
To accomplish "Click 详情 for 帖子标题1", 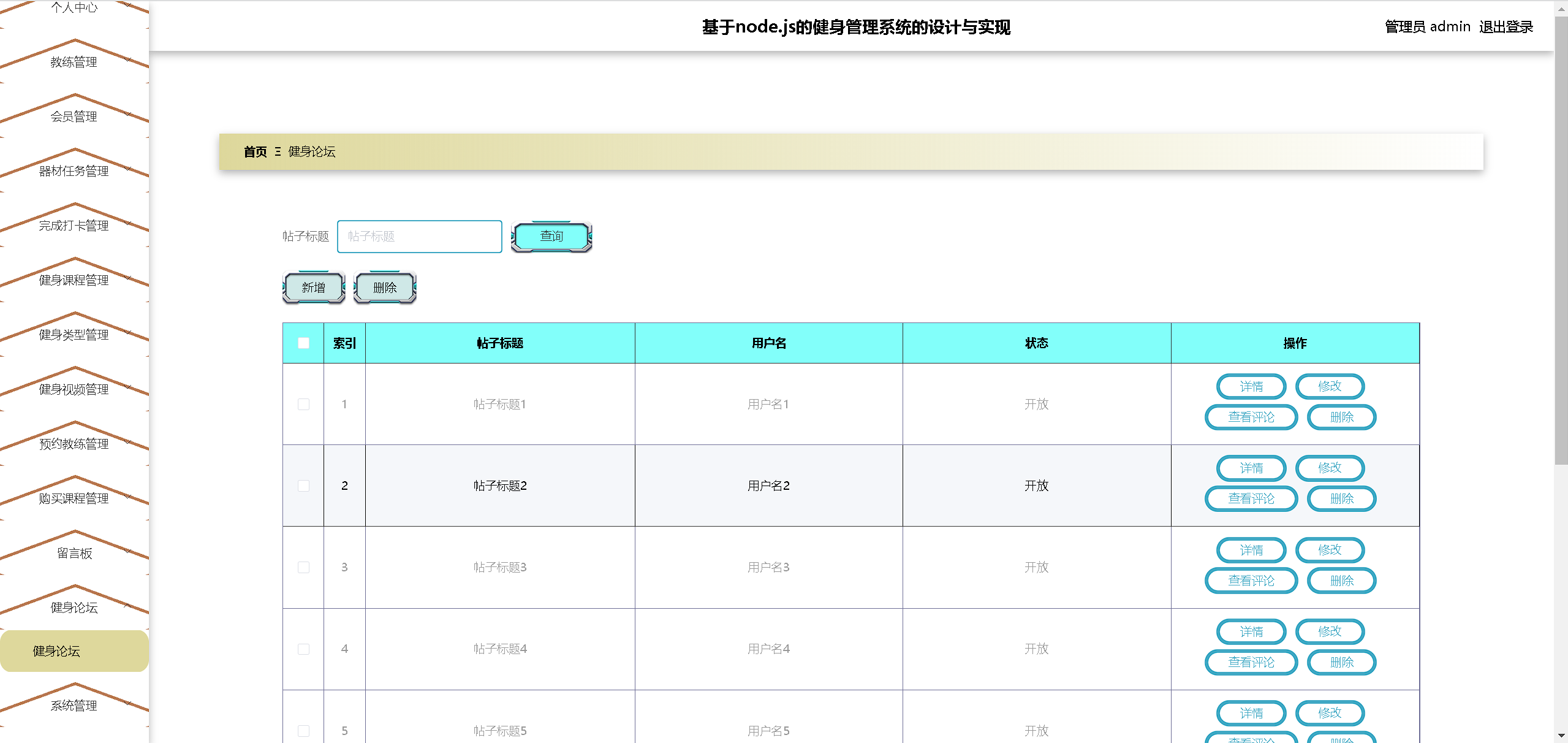I will [x=1251, y=387].
